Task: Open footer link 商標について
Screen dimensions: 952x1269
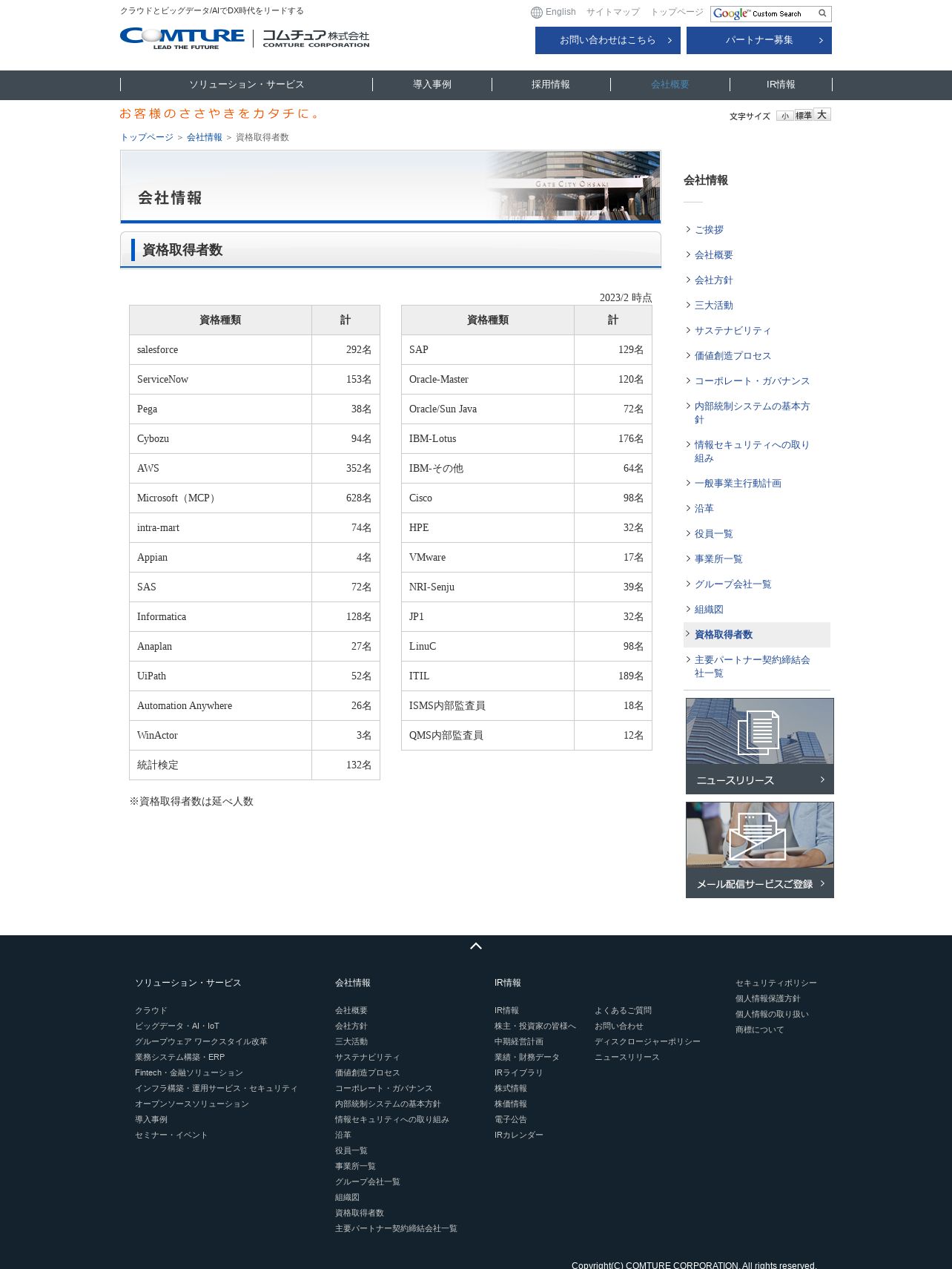Action: click(x=760, y=1029)
